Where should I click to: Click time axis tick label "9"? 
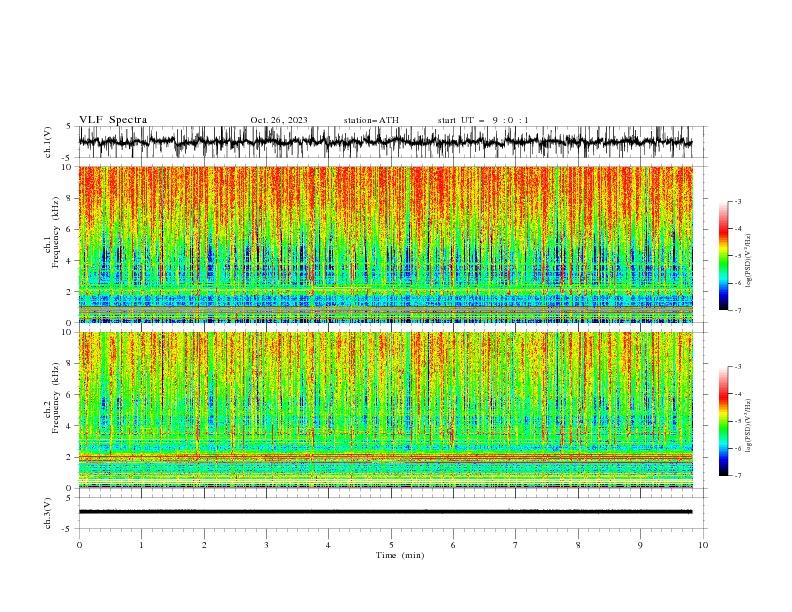pos(640,545)
